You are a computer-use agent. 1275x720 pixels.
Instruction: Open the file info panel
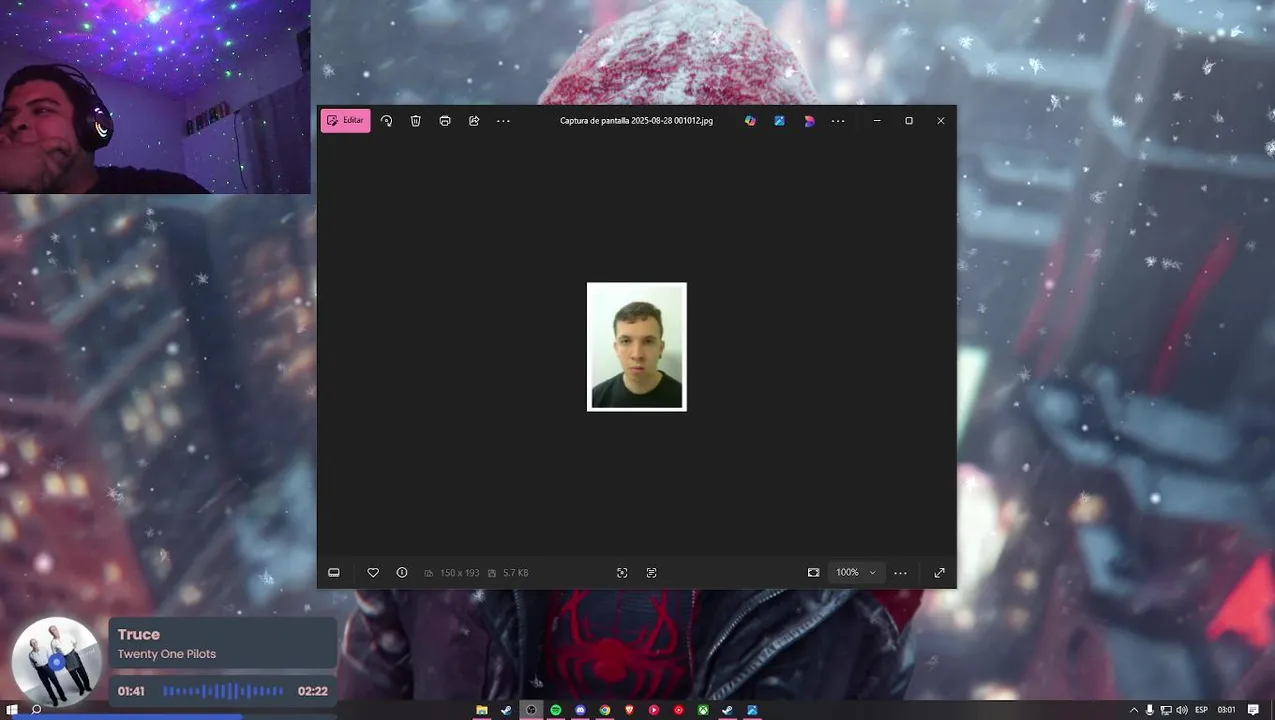click(x=402, y=573)
